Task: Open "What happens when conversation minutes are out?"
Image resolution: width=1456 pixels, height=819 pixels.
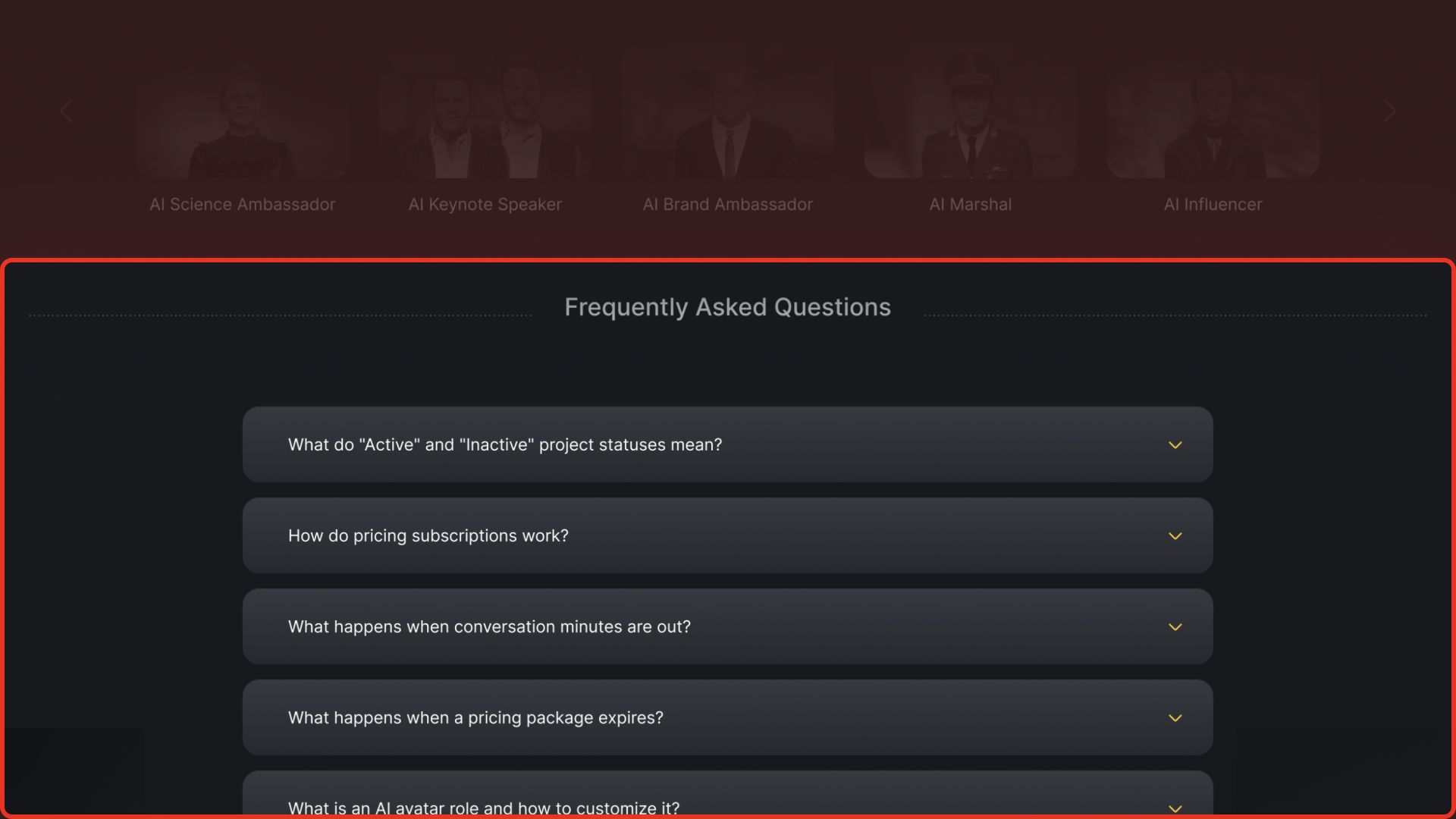Action: click(x=489, y=627)
